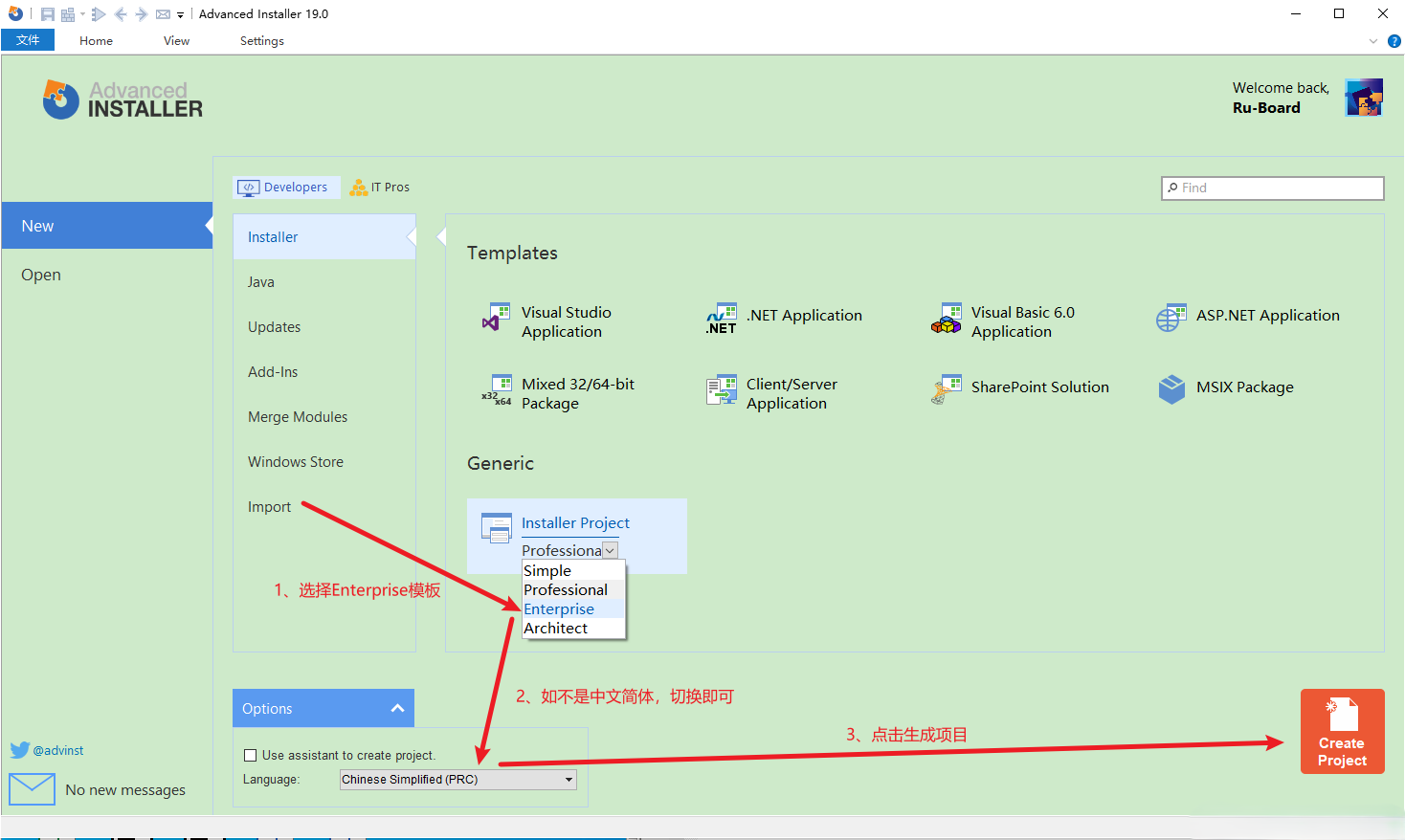This screenshot has width=1405, height=840.
Task: Open the Professional edition dropdown arrow
Action: click(x=610, y=550)
